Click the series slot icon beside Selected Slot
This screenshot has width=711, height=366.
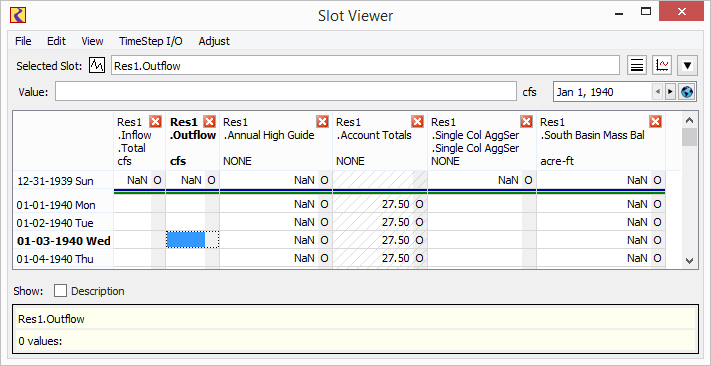click(x=97, y=66)
